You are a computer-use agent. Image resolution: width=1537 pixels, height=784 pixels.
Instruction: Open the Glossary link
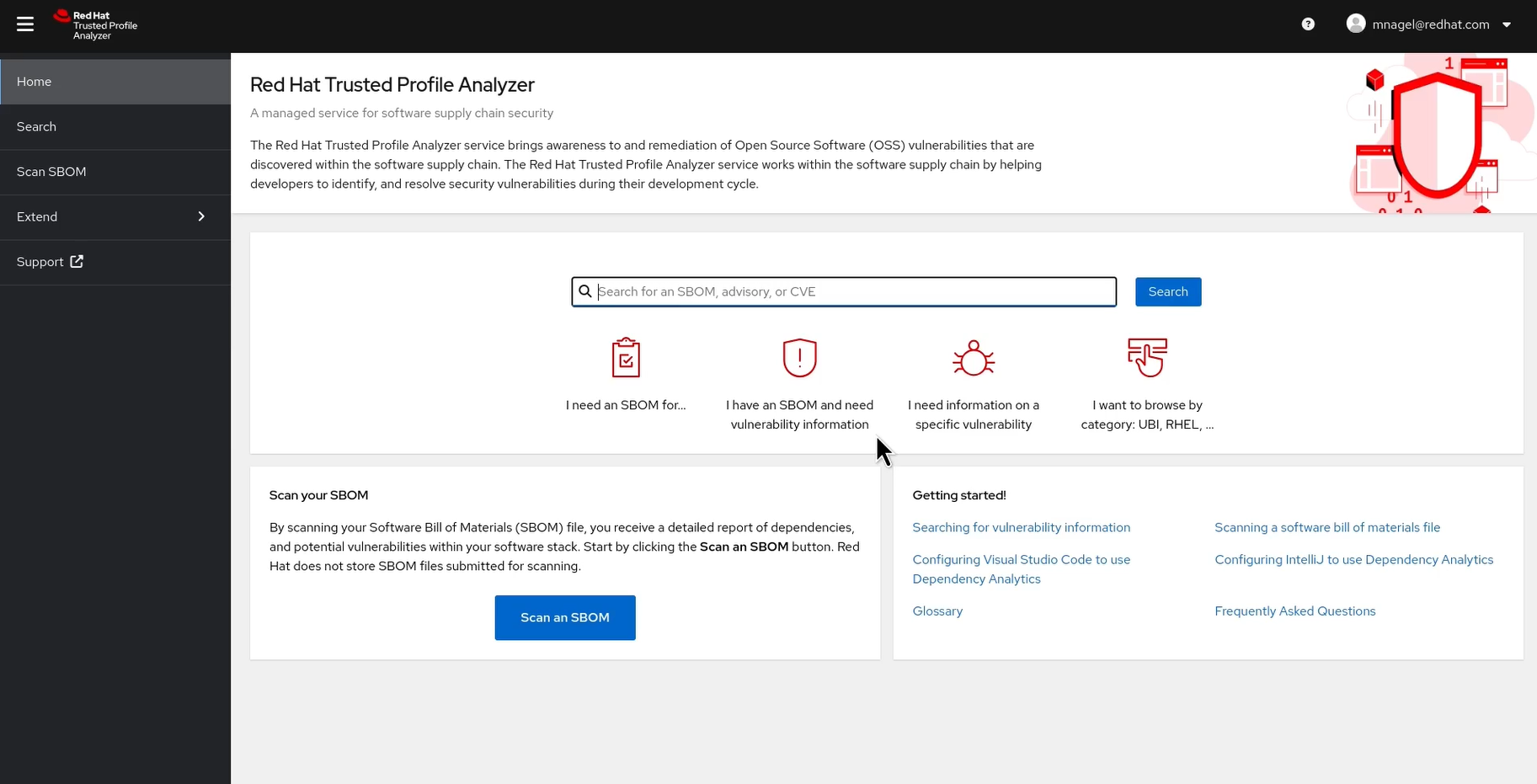click(x=937, y=611)
